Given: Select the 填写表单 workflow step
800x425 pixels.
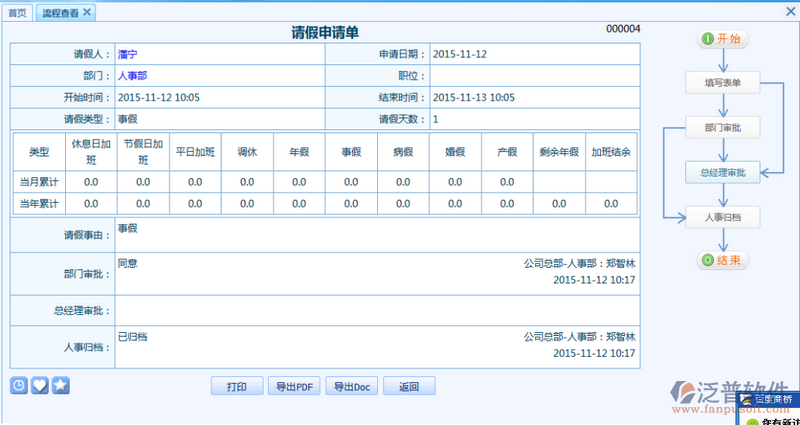Looking at the screenshot, I should (721, 82).
